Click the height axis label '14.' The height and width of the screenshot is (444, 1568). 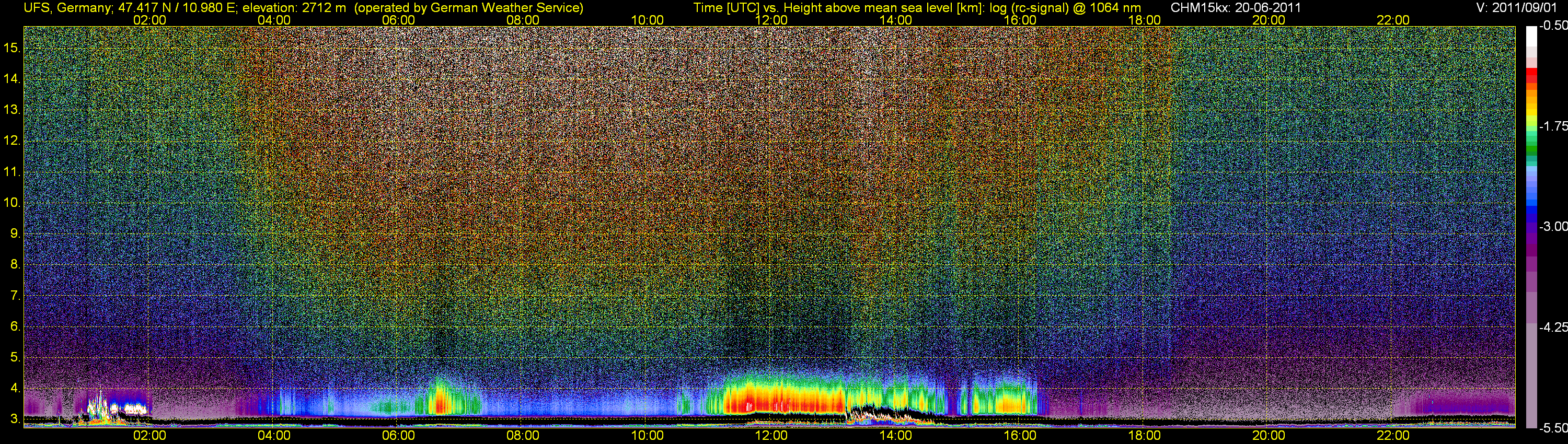coord(12,78)
